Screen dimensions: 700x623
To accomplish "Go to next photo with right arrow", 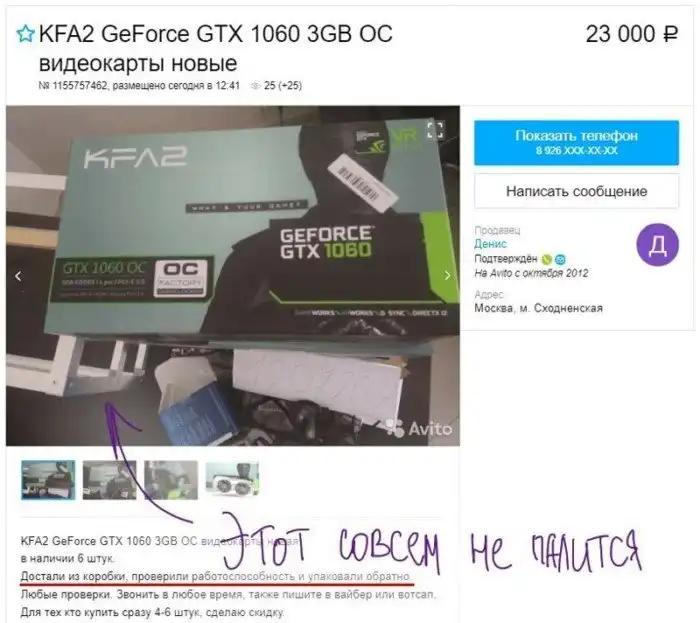I will pyautogui.click(x=447, y=276).
